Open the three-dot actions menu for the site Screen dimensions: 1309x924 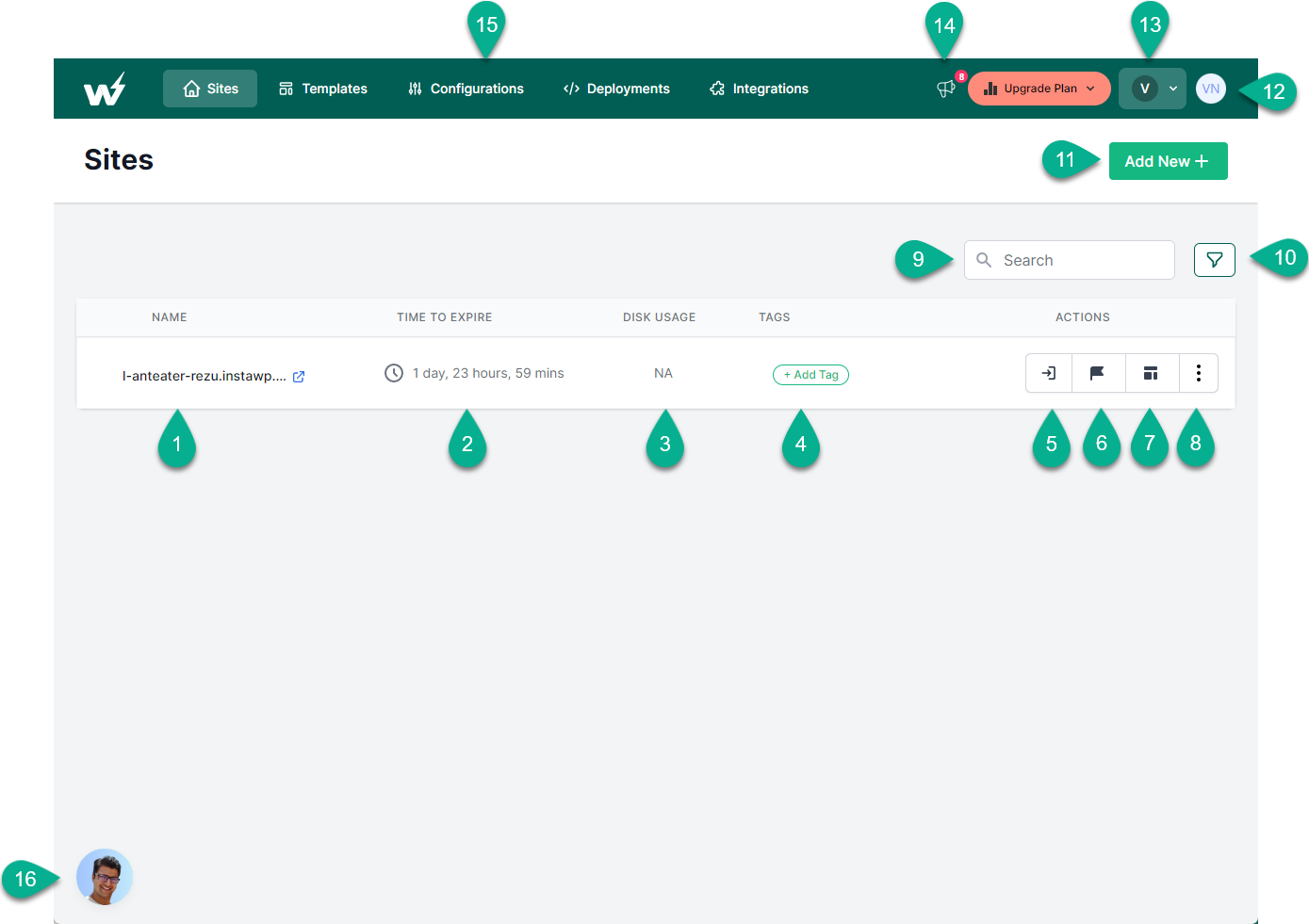coord(1198,373)
